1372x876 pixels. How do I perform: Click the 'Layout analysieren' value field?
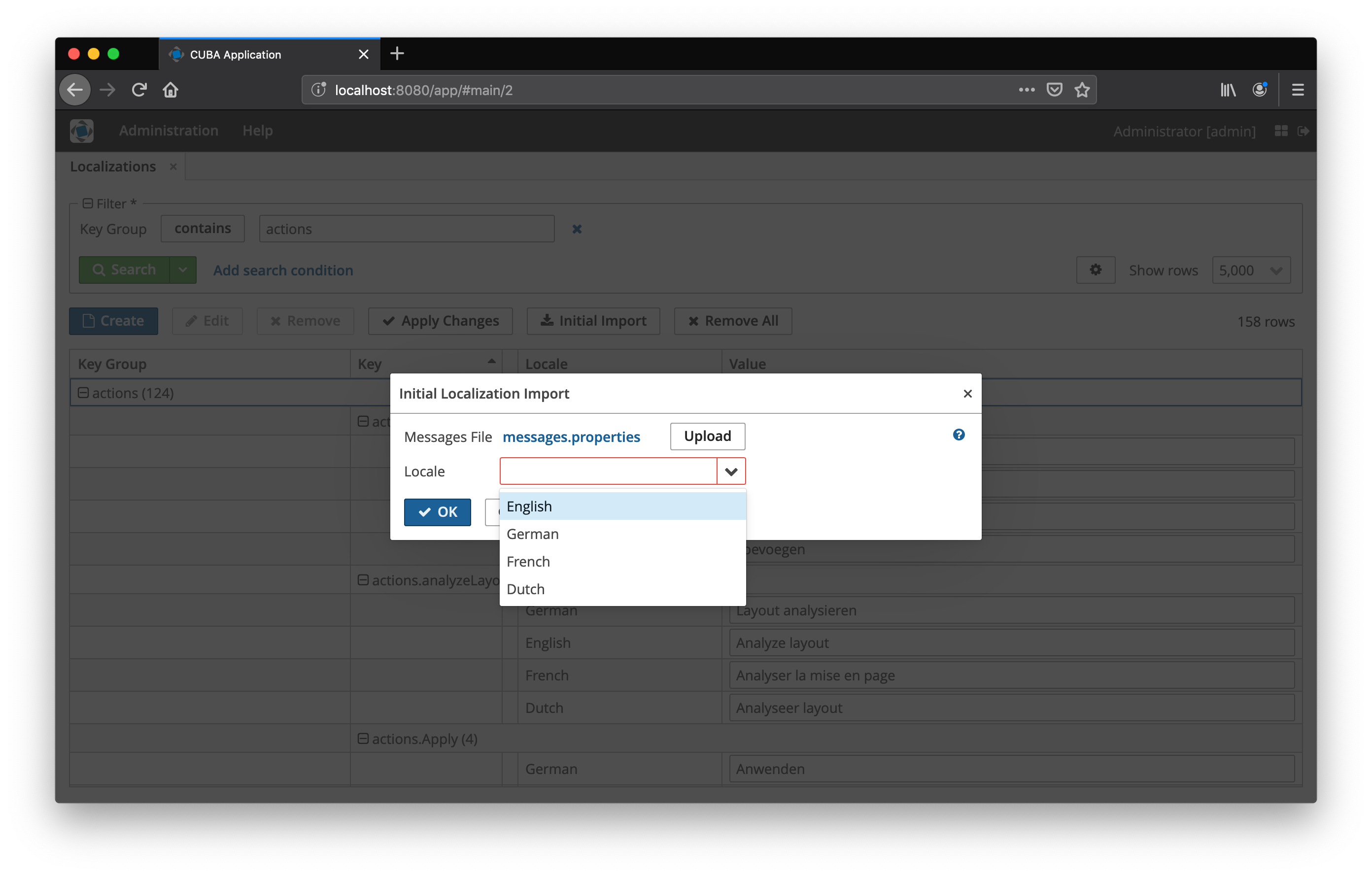[1011, 610]
